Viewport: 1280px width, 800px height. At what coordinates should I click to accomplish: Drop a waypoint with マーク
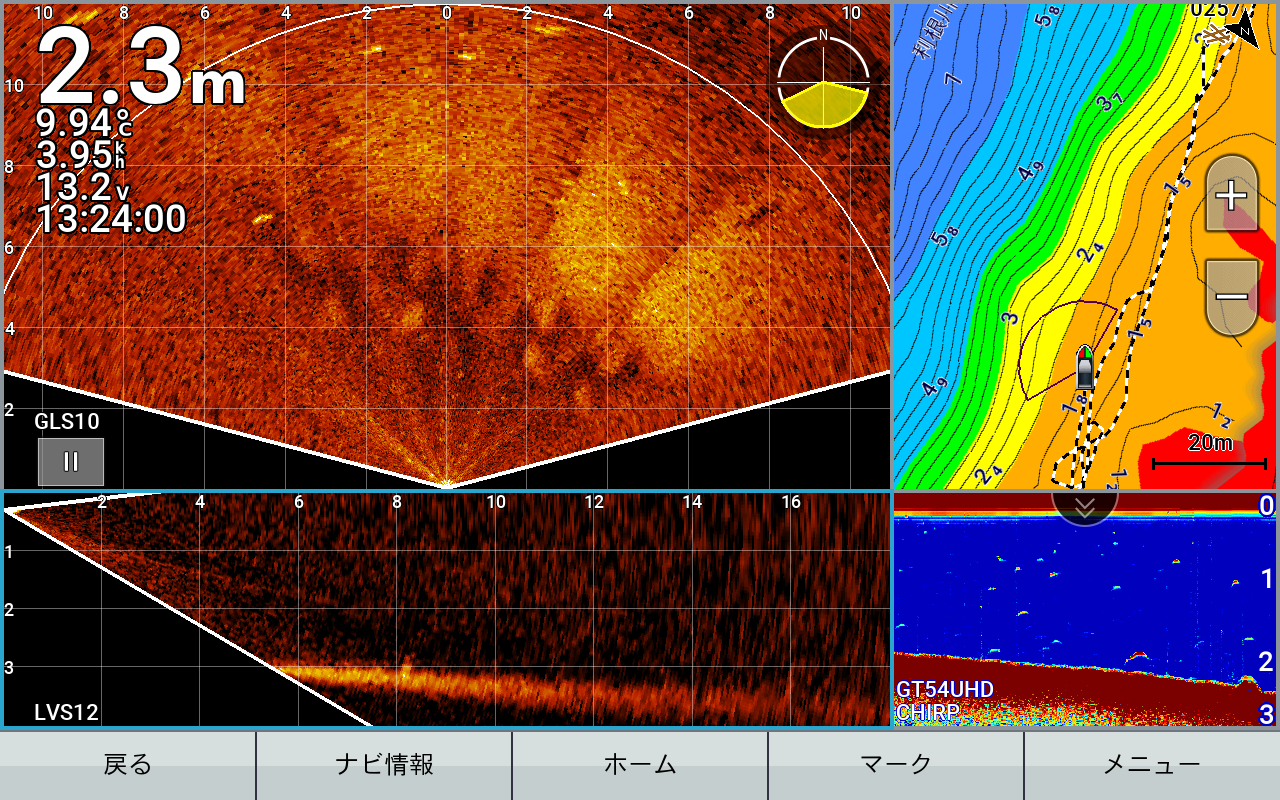[x=896, y=765]
